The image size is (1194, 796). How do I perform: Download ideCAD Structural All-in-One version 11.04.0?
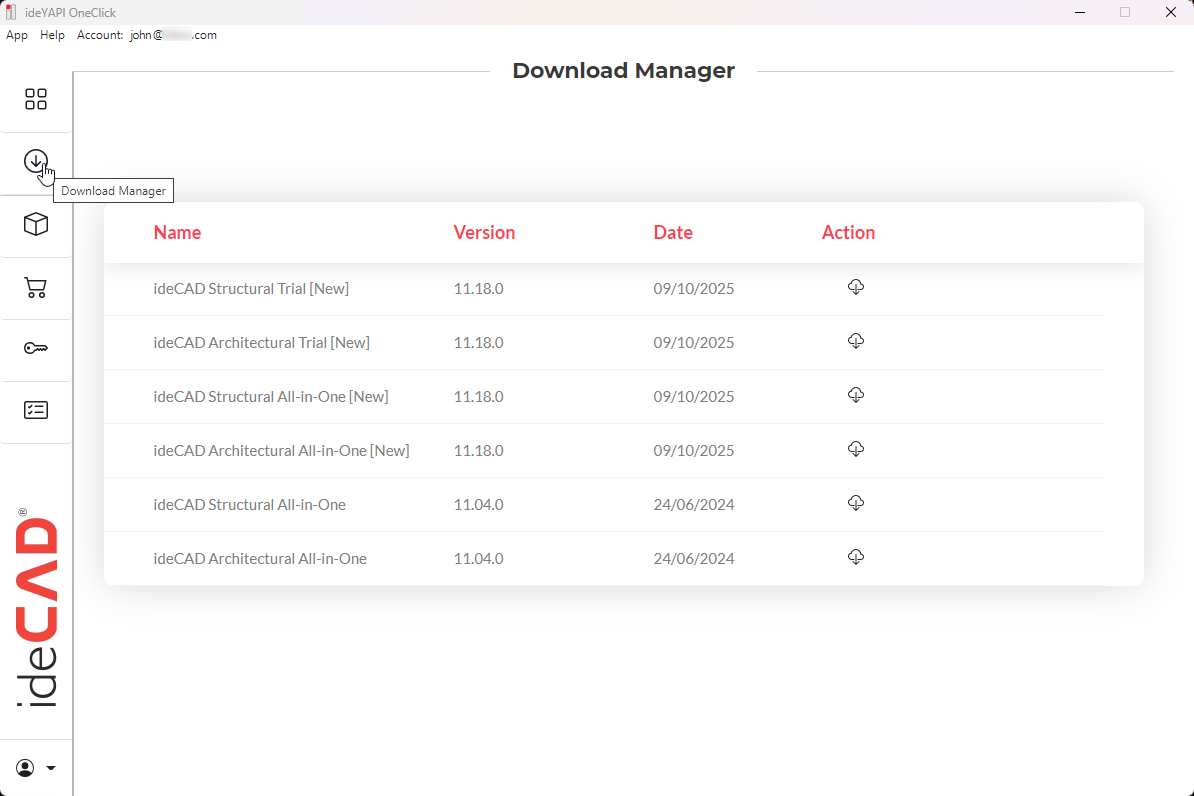855,504
